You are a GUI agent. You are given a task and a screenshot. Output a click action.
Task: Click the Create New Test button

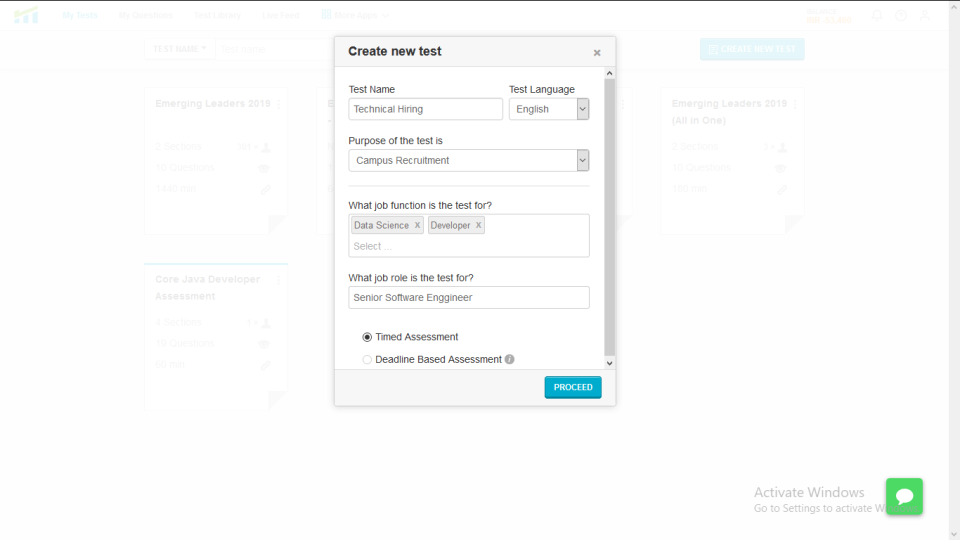pos(752,49)
